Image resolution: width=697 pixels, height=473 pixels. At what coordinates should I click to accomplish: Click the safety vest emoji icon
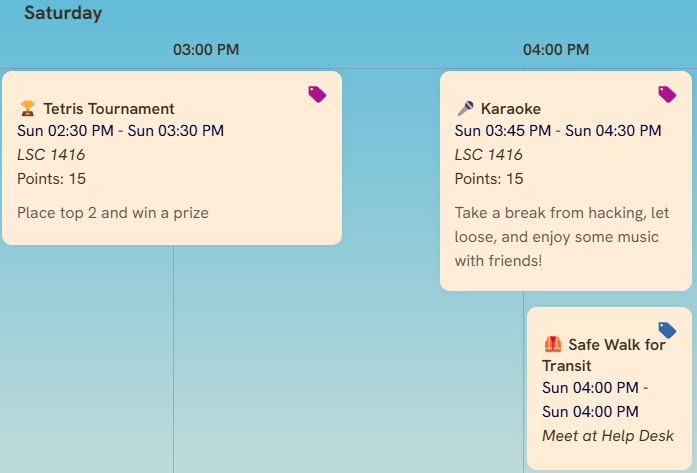coord(553,344)
